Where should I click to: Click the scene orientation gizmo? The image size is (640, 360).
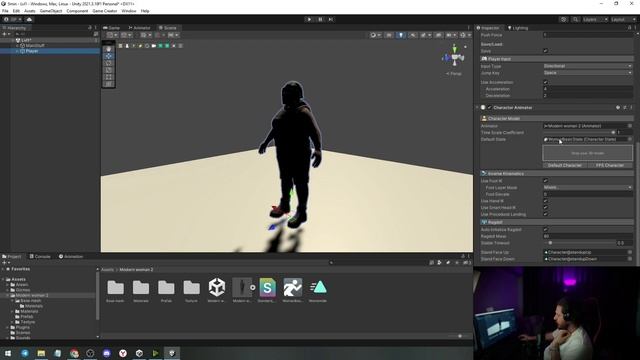(x=454, y=58)
